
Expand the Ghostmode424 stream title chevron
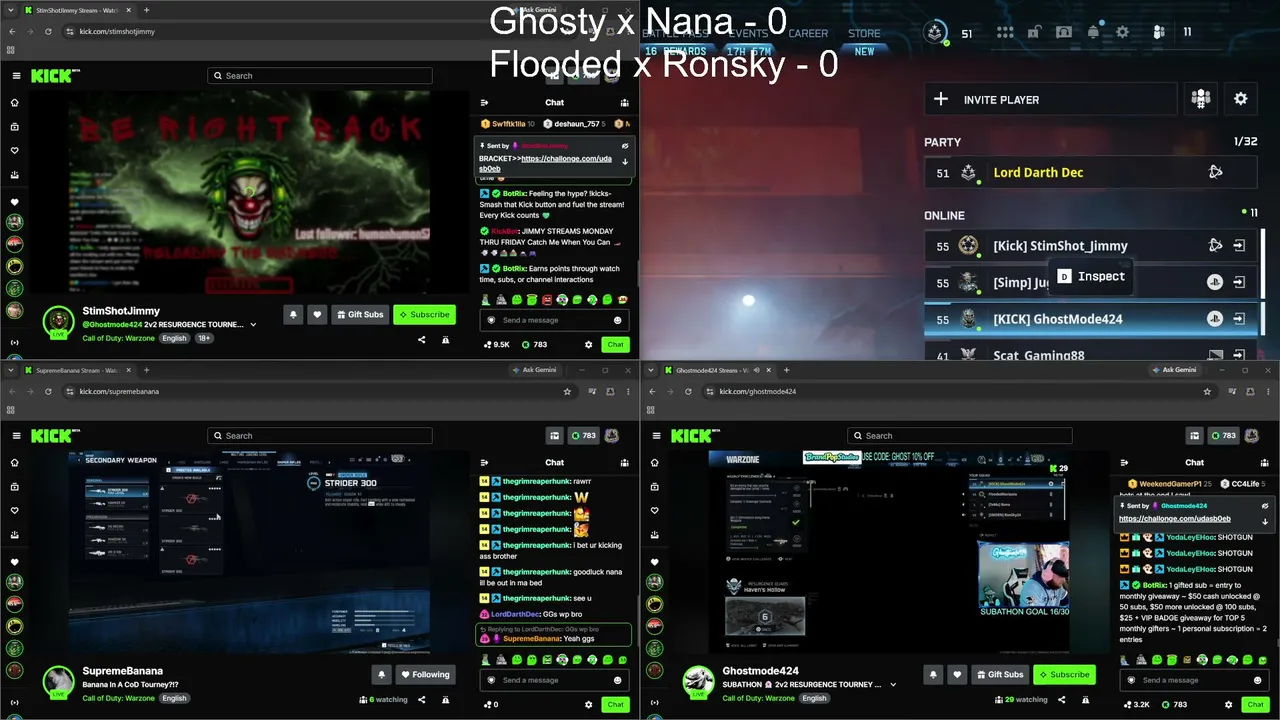tap(893, 685)
